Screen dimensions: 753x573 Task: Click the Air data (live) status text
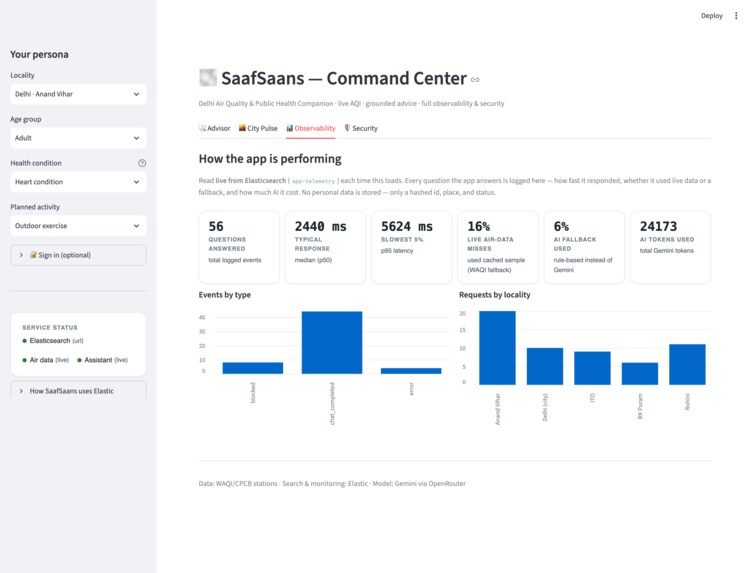coord(49,360)
